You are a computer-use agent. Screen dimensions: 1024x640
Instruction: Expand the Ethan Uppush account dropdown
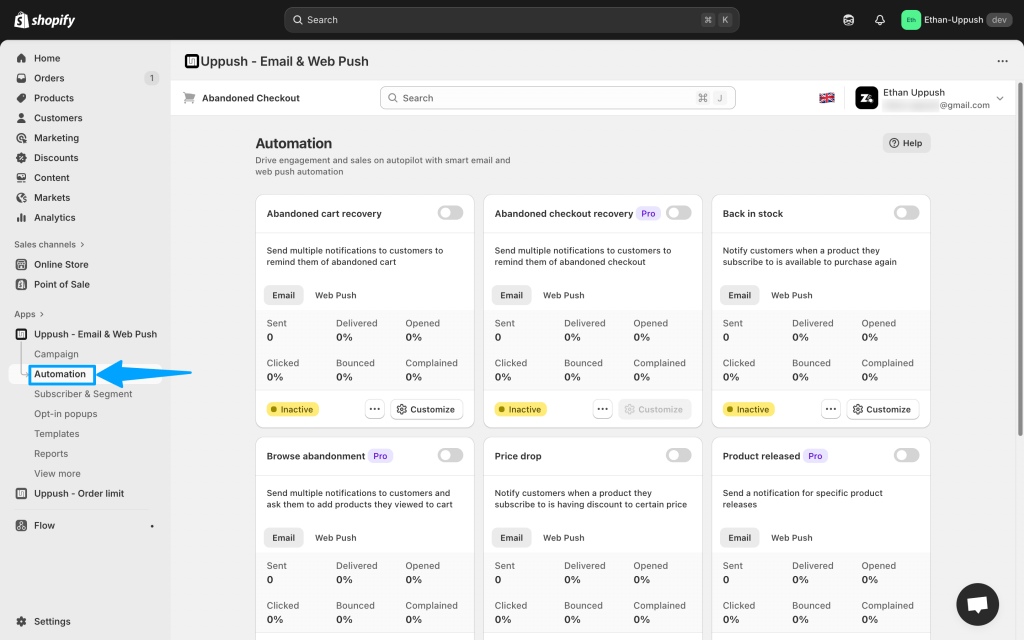[x=999, y=98]
